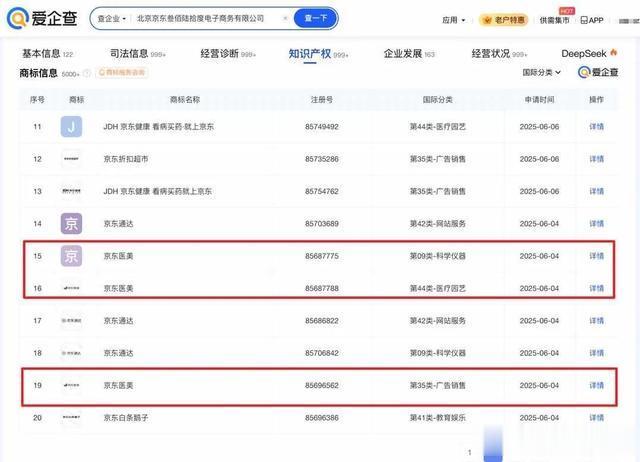Click the name in row 11, JDH 京东健康 看病买药-就上京东

(x=158, y=127)
